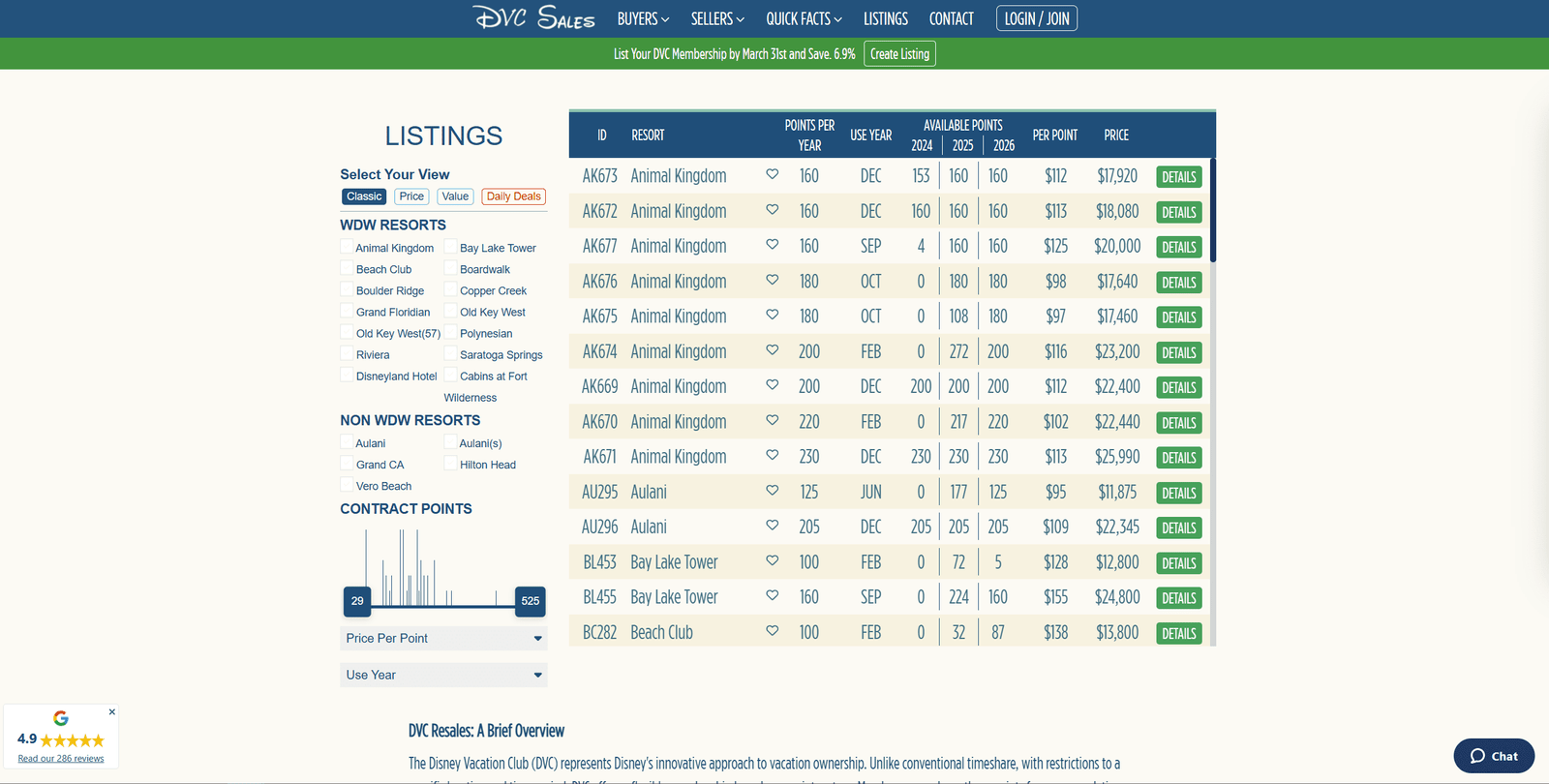The width and height of the screenshot is (1549, 784).
Task: Check the Aulani resort filter
Action: coord(347,442)
